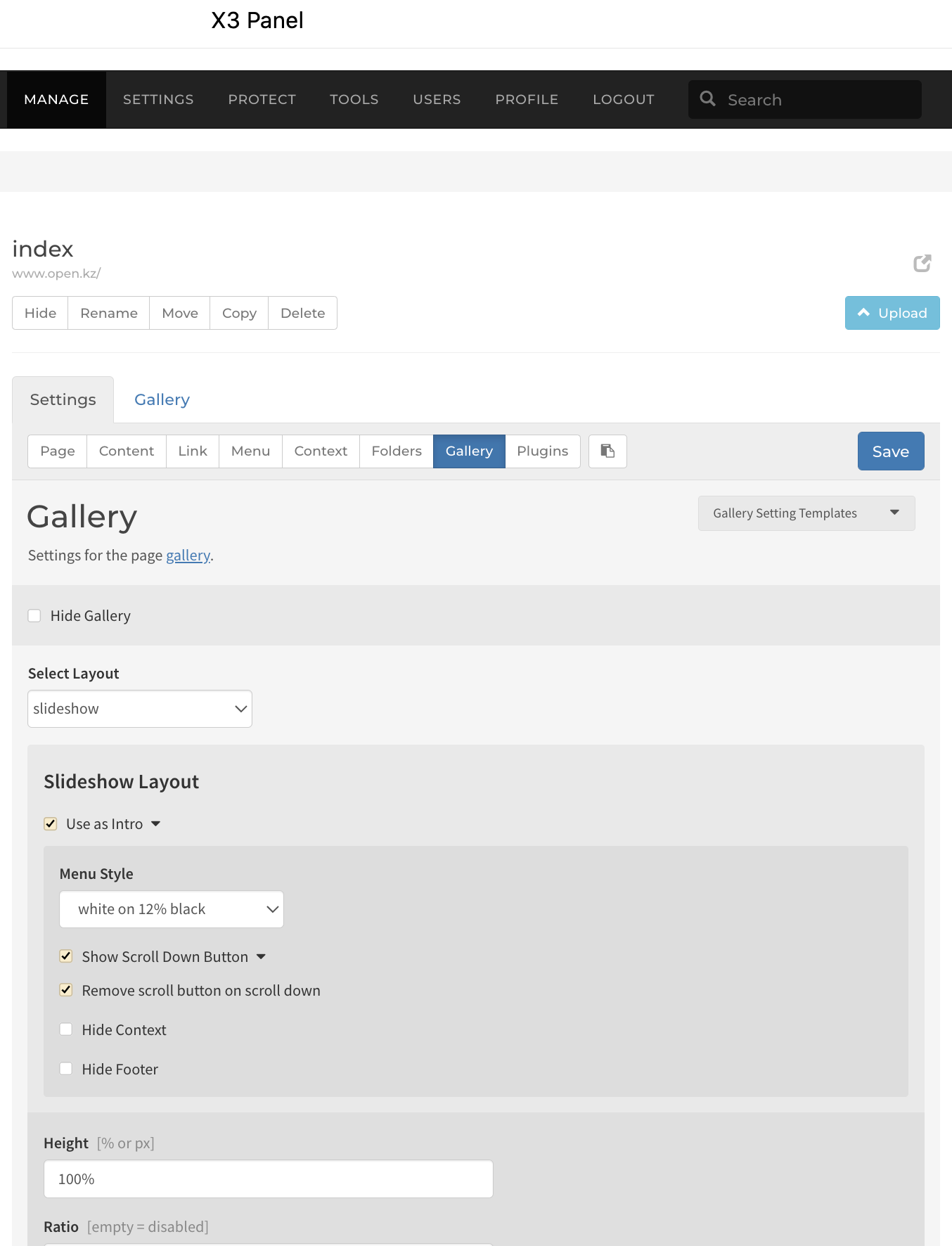Image resolution: width=952 pixels, height=1246 pixels.
Task: Open the Menu Style dropdown
Action: [x=172, y=909]
